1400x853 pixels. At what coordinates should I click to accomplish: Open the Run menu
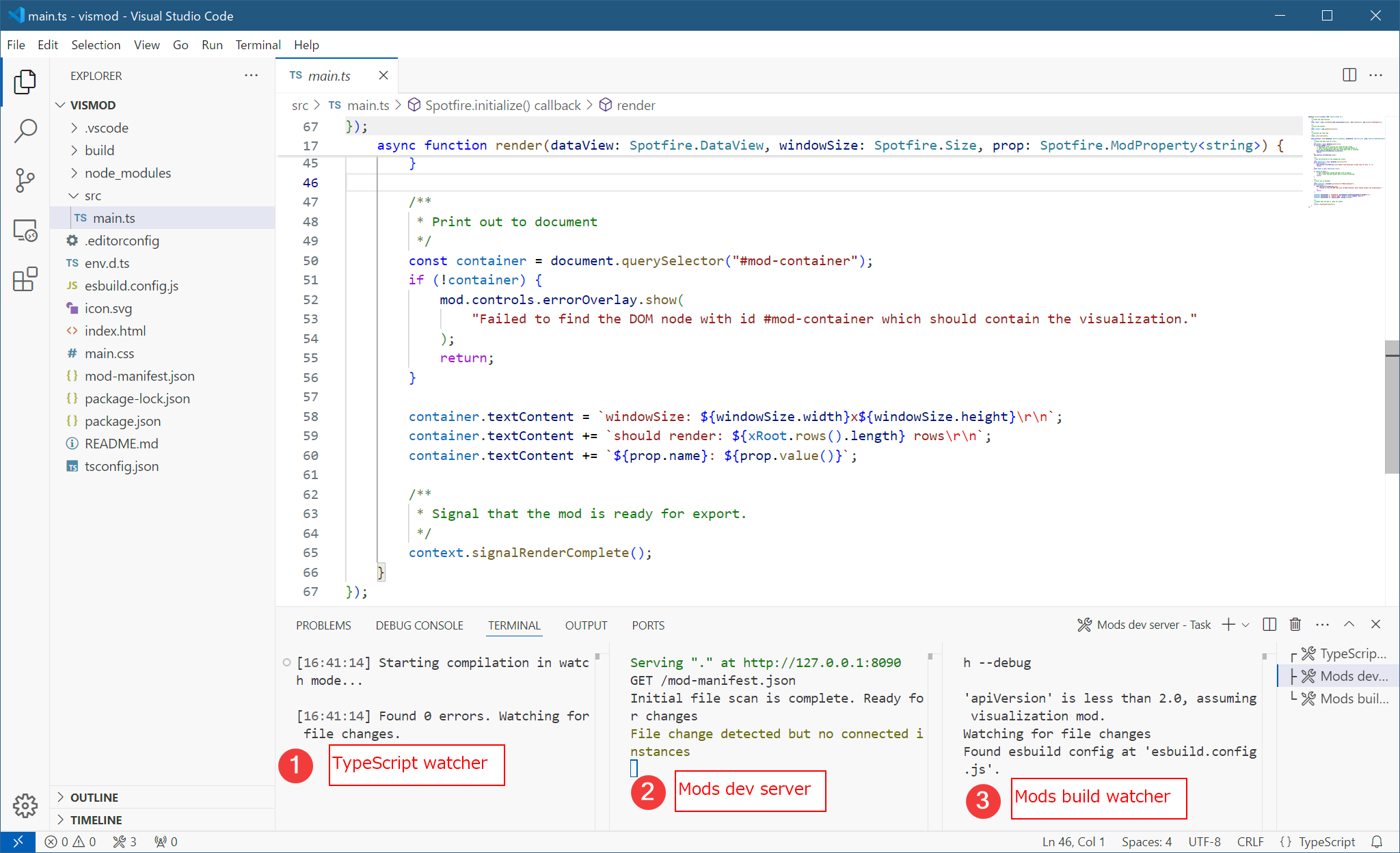(x=212, y=45)
